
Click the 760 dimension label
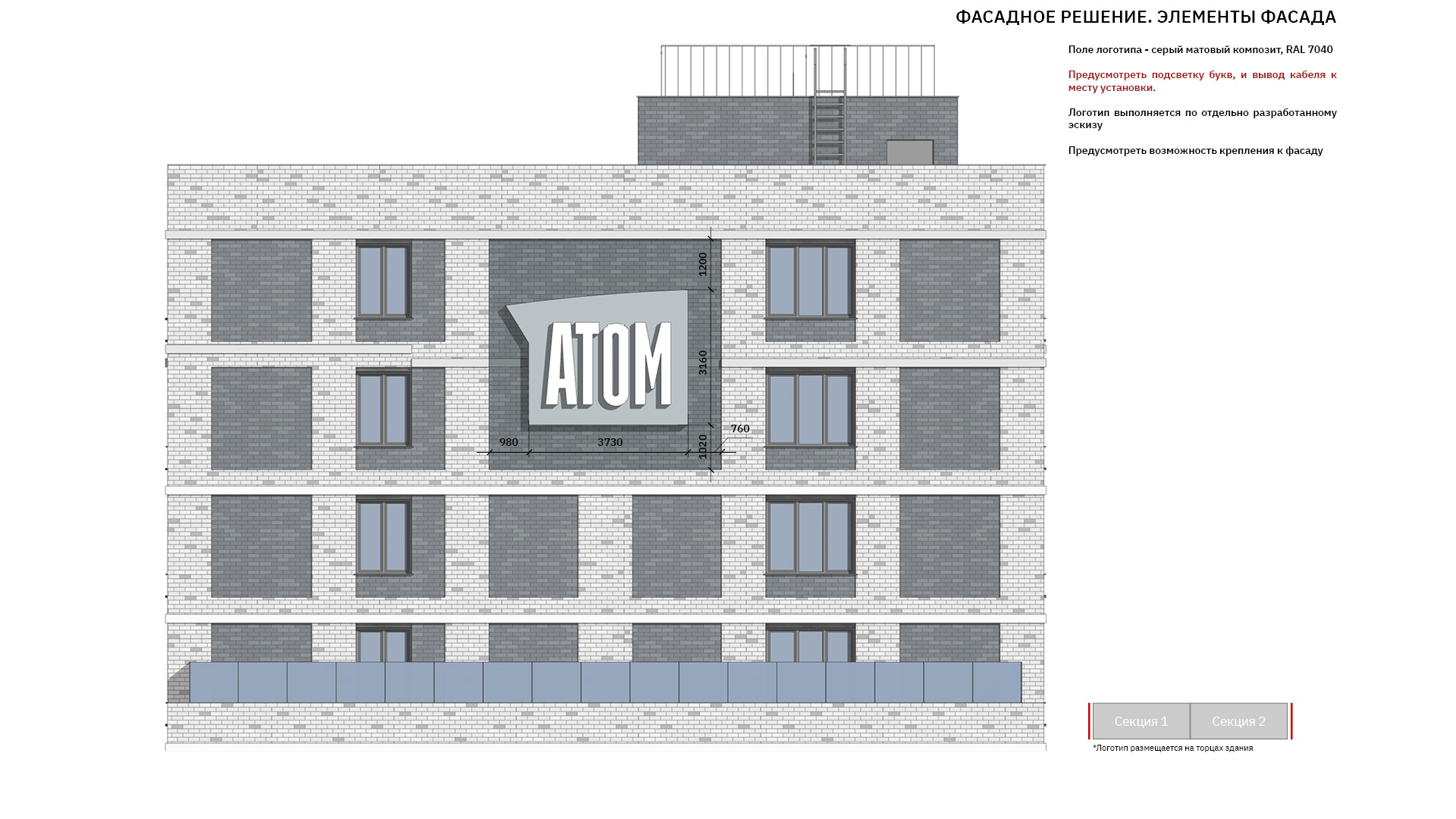(740, 428)
